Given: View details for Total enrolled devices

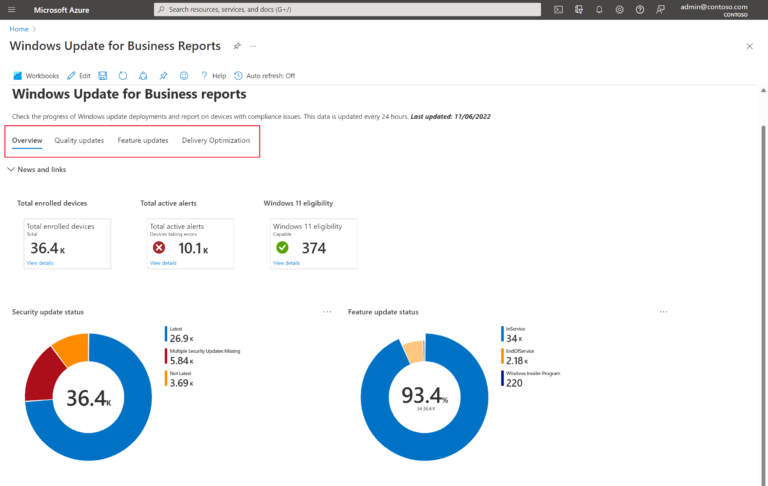Looking at the screenshot, I should (x=40, y=263).
